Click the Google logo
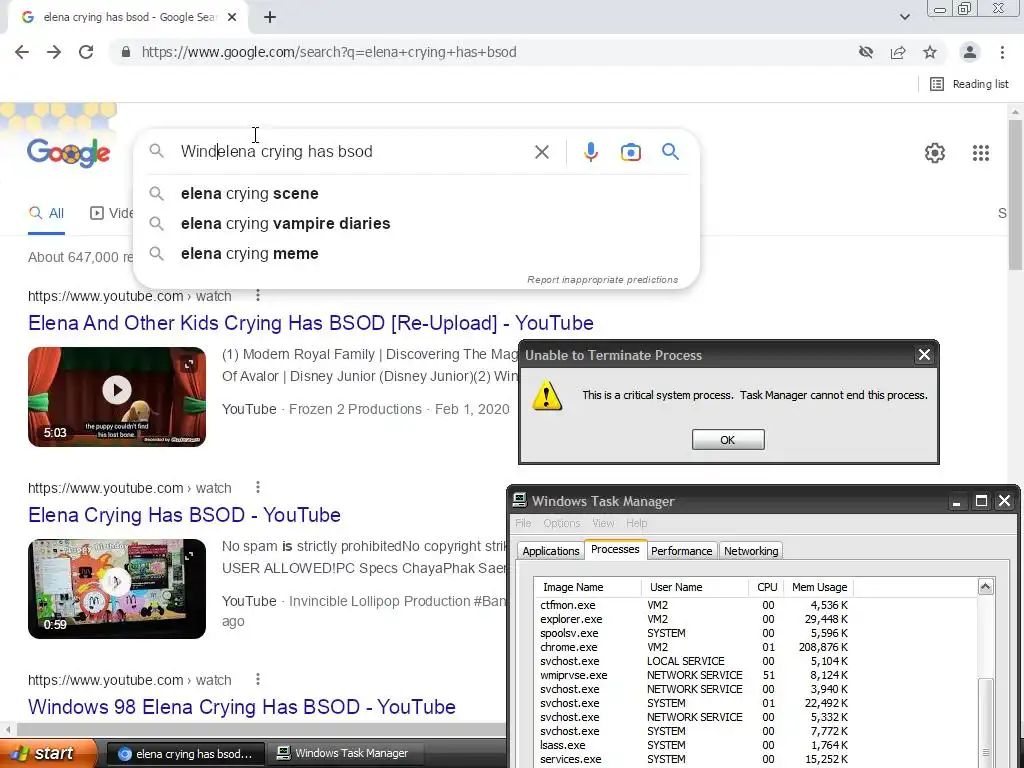 coord(69,153)
